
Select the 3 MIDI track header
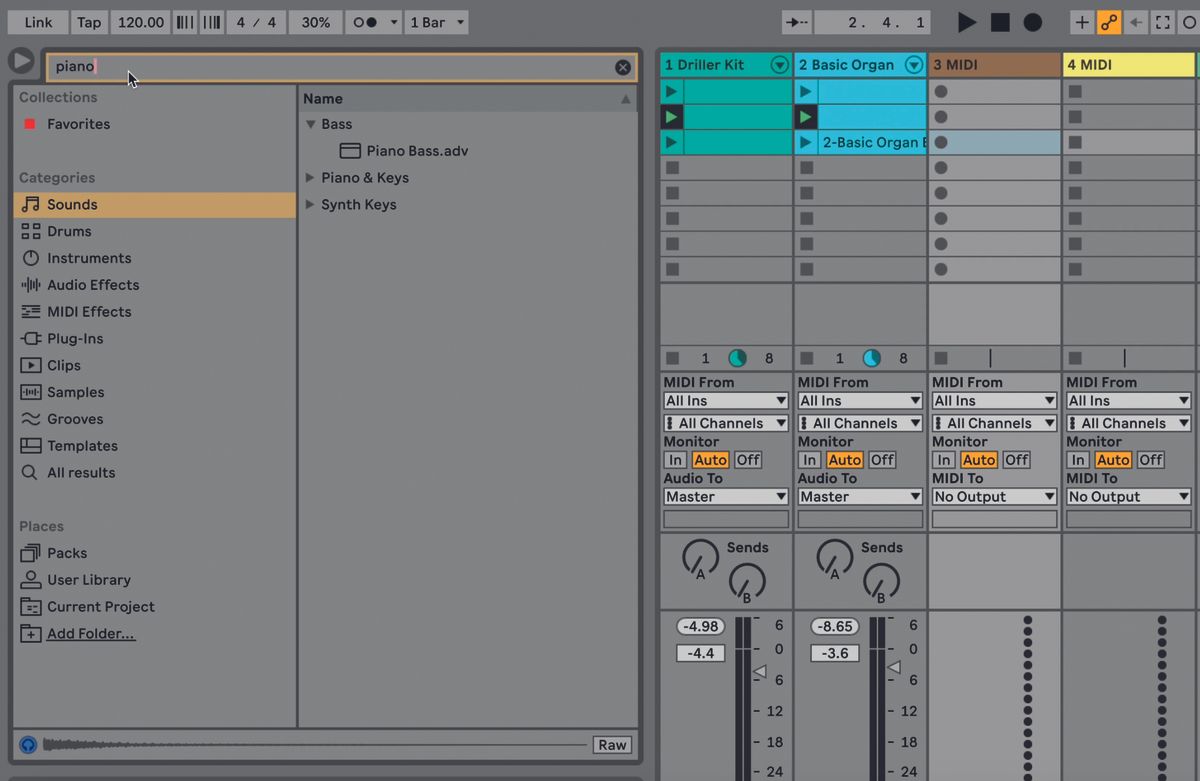(994, 65)
